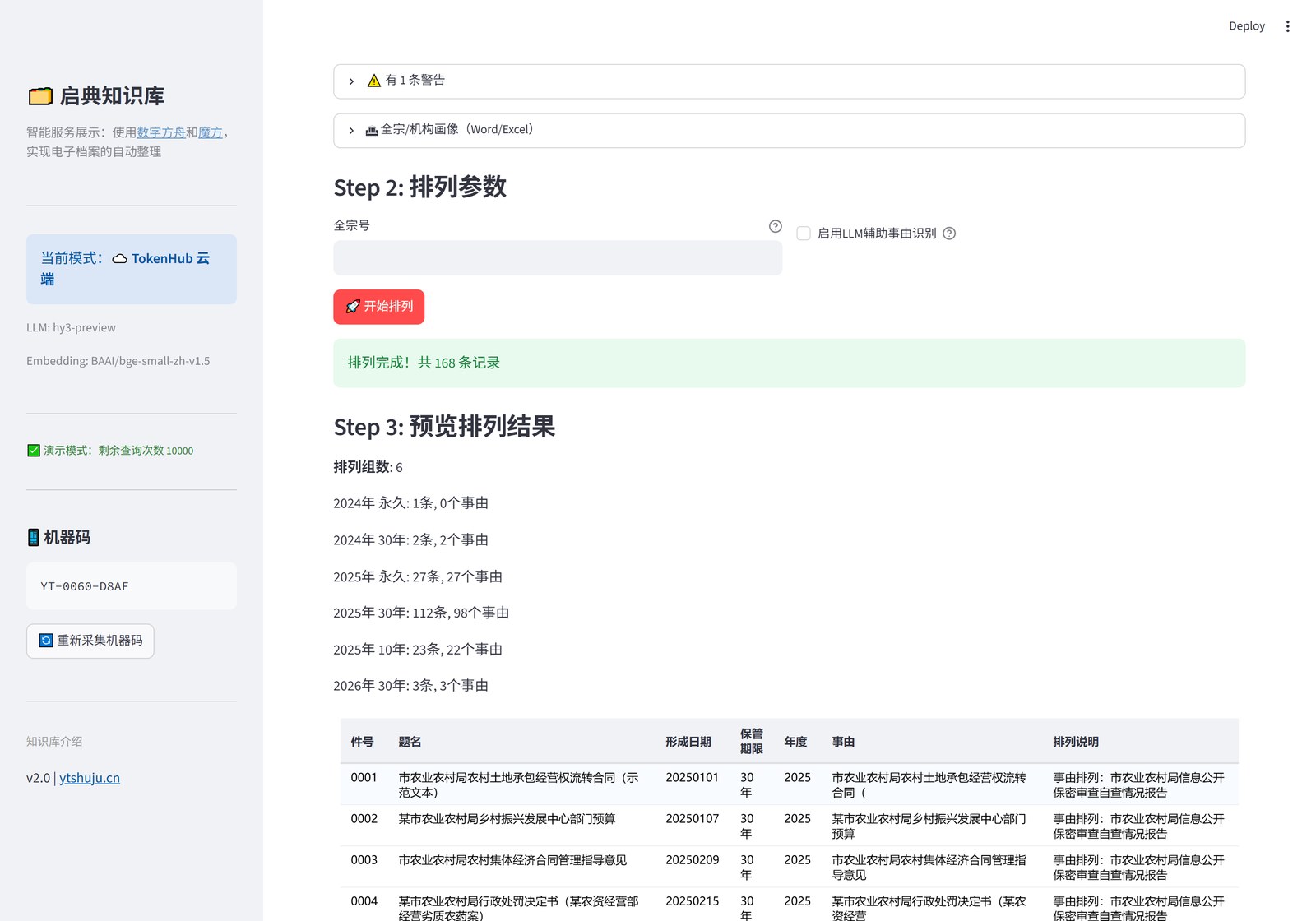The height and width of the screenshot is (921, 1316).
Task: Click the text 2026年 30年: 3条, 3个事由
Action: pos(411,686)
